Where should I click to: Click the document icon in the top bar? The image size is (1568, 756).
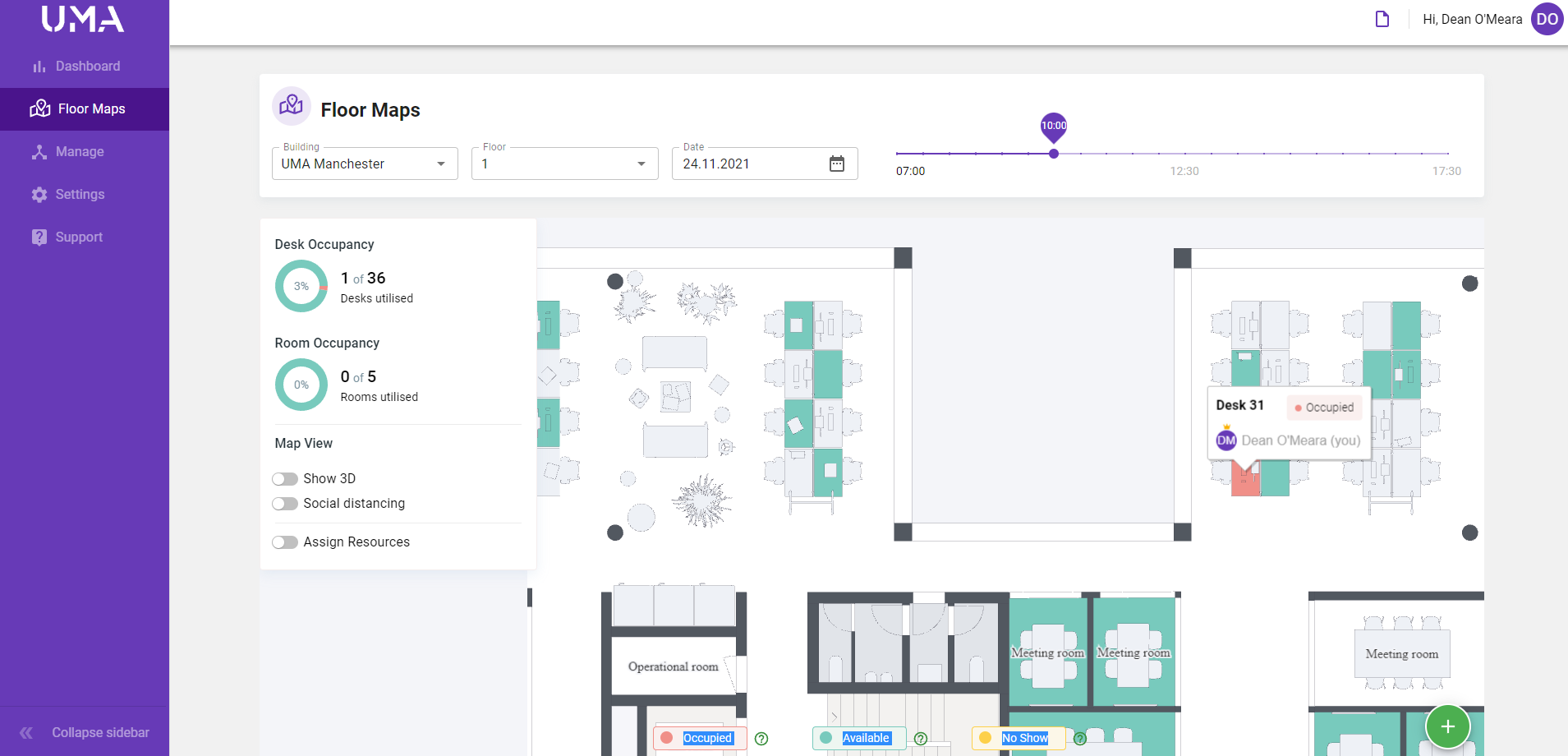1381,18
